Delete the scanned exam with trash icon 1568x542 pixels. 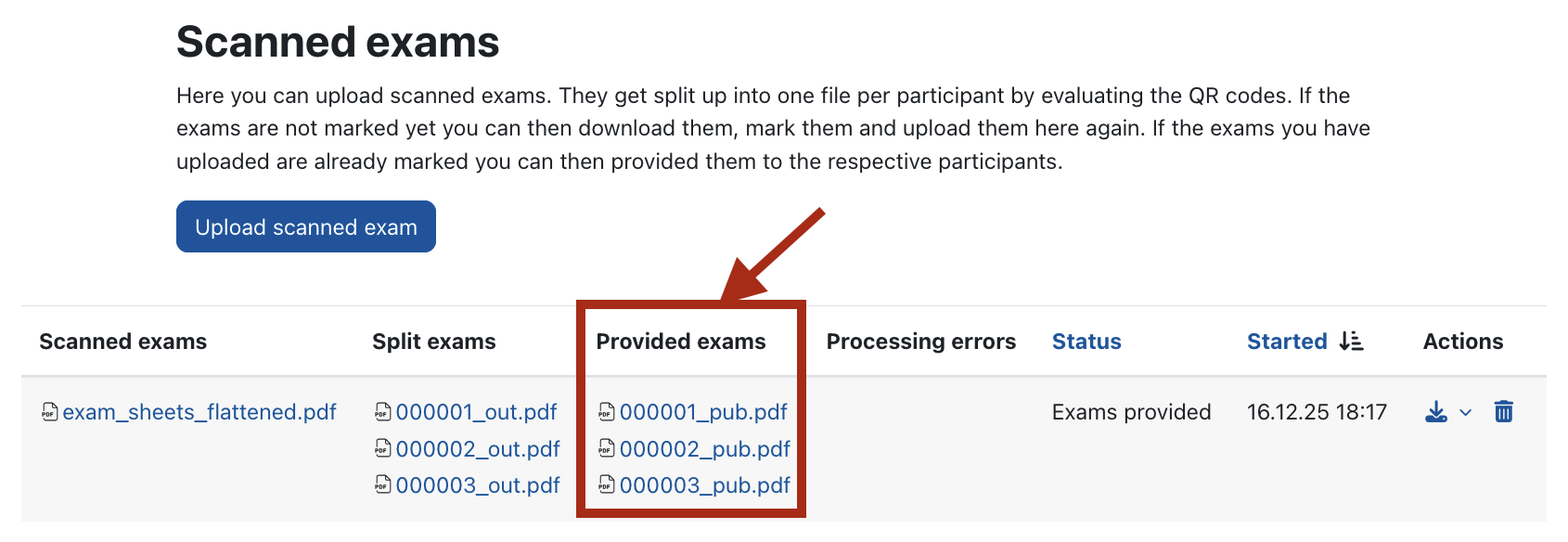click(x=1504, y=411)
